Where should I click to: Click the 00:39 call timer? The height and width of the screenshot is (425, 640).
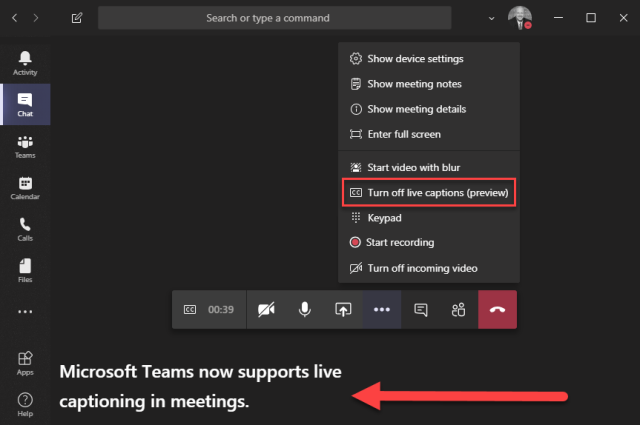click(x=221, y=310)
